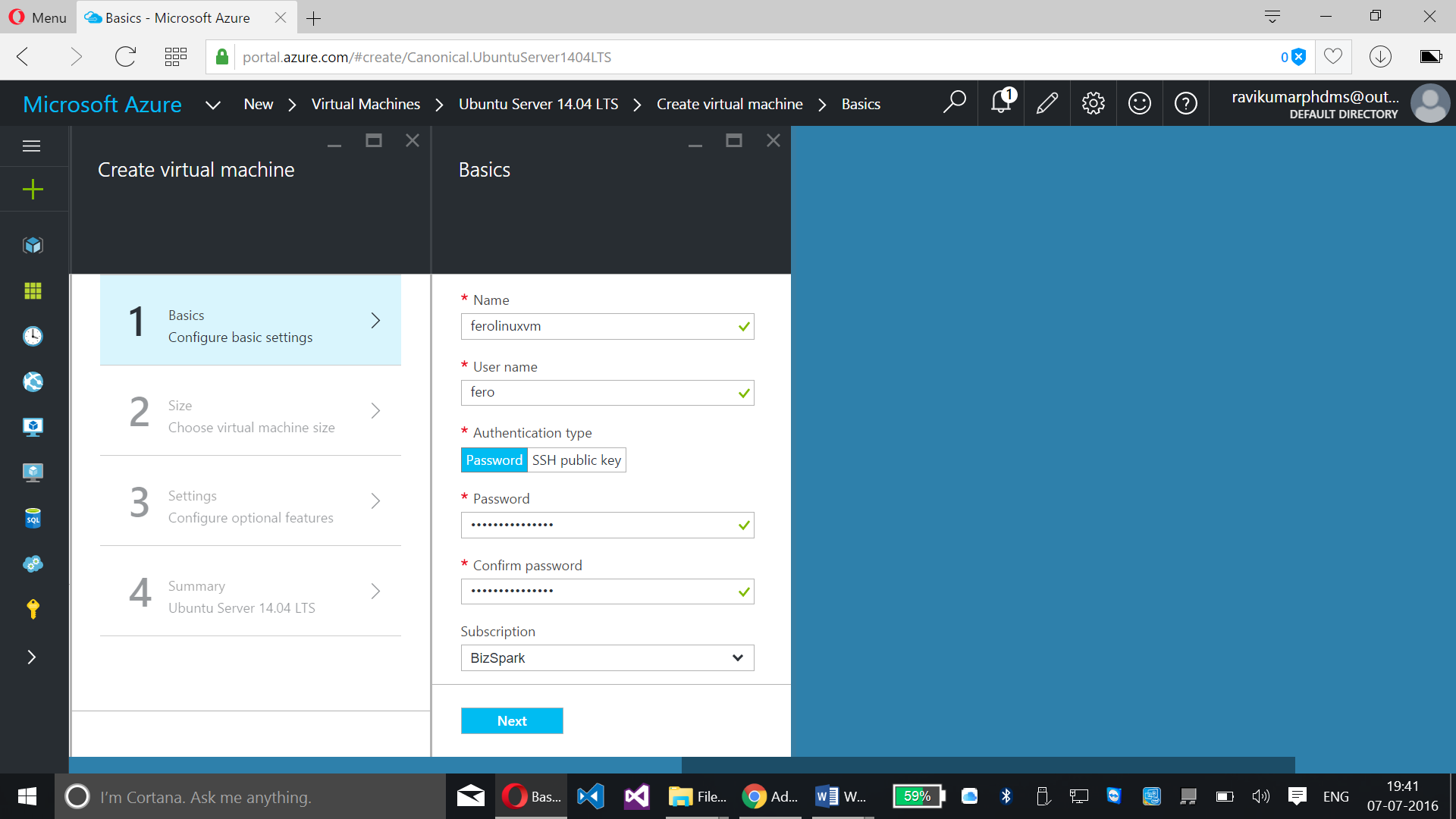
Task: Open portal settings gear icon
Action: tap(1093, 103)
